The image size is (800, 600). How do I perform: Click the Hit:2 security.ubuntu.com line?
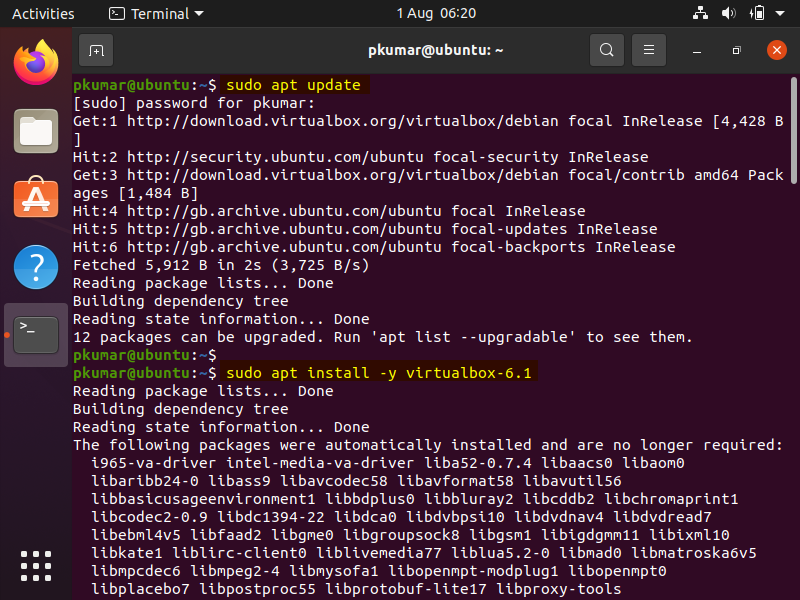point(361,157)
